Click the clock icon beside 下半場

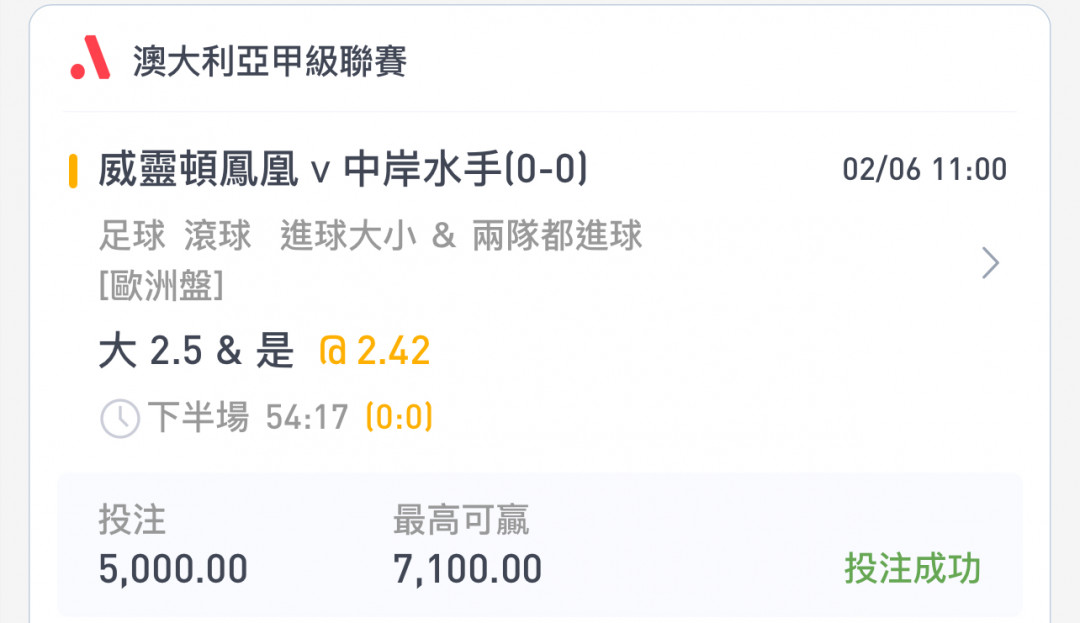point(120,418)
